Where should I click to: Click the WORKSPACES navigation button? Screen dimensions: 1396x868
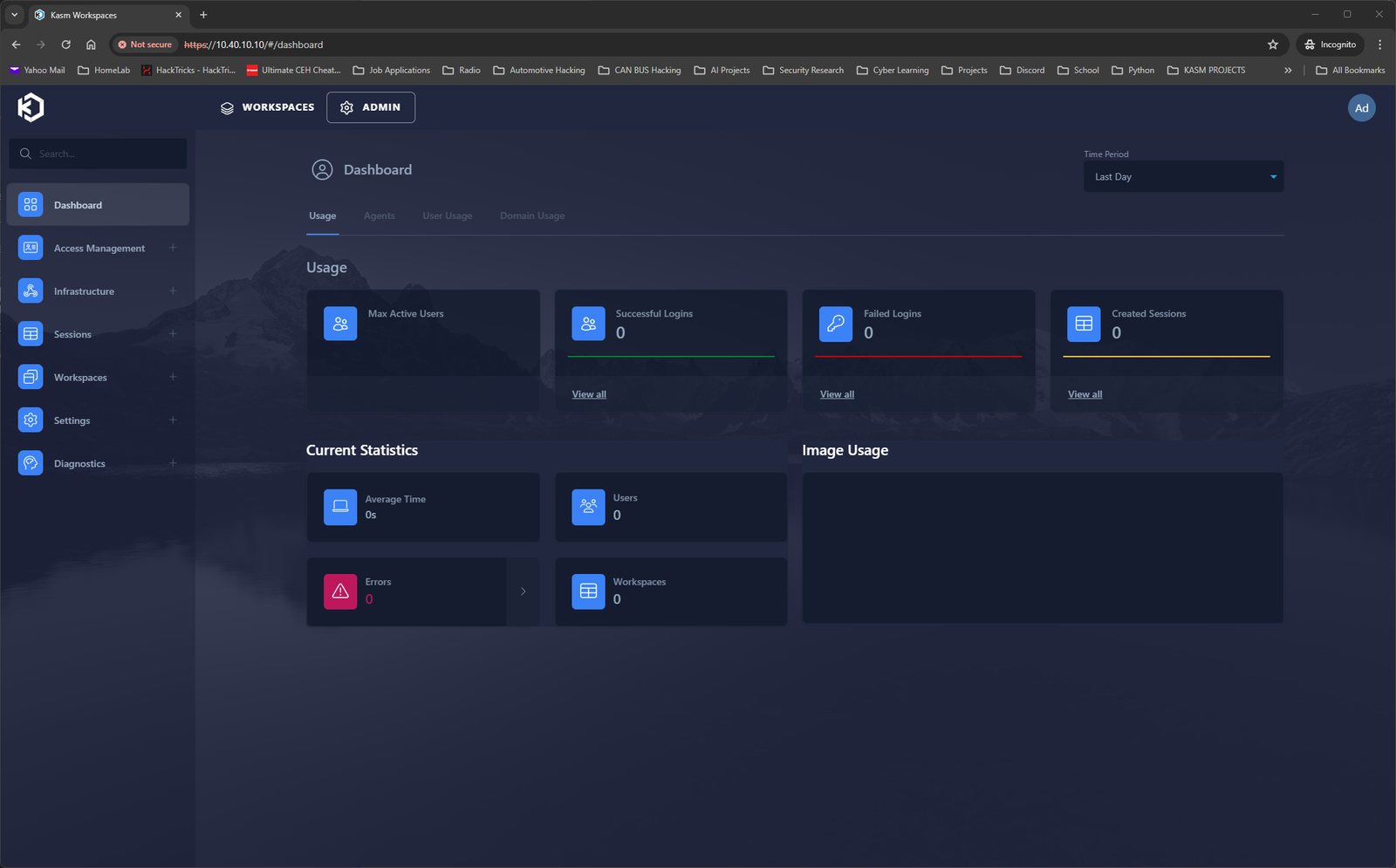(266, 107)
